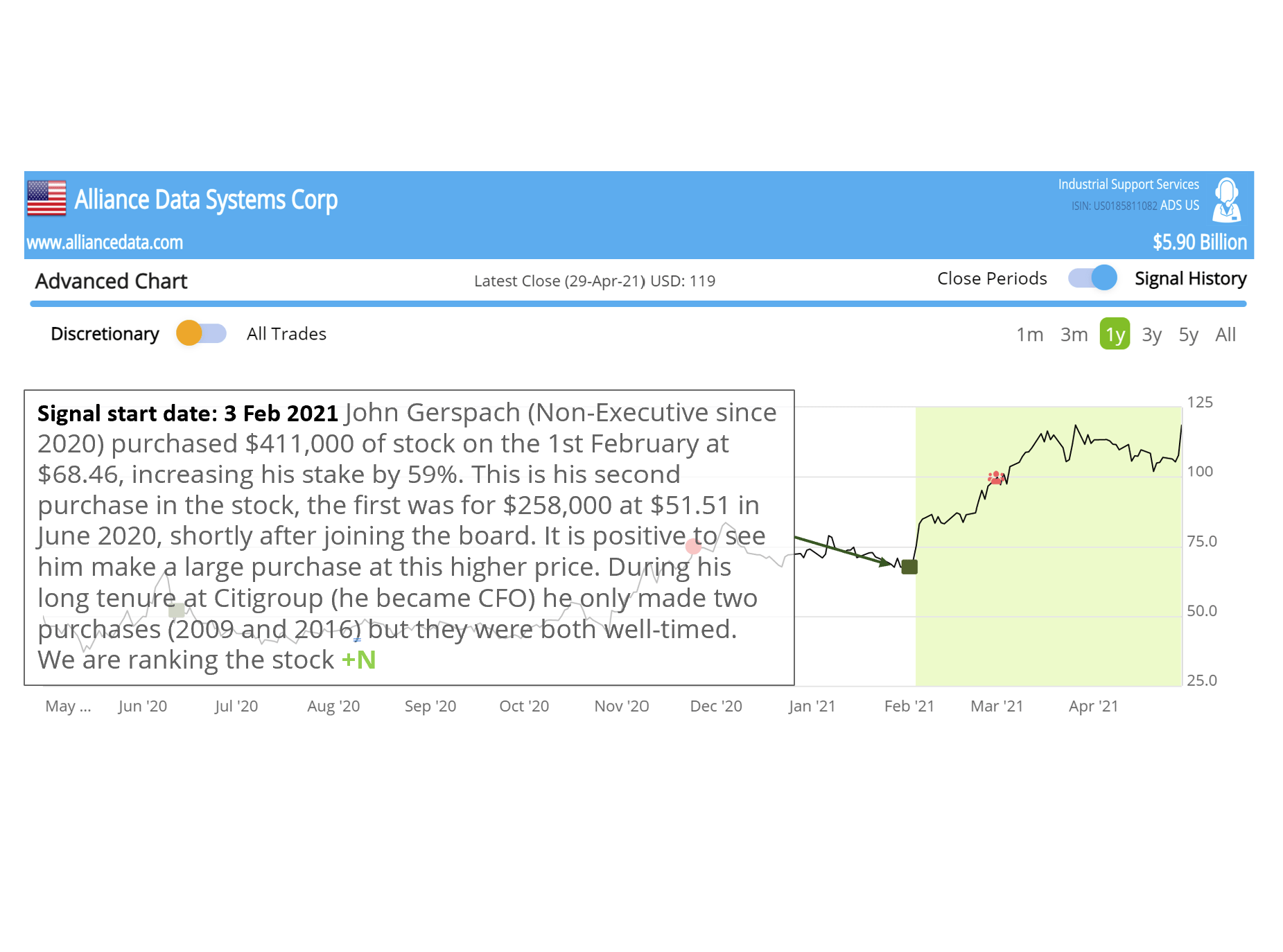Viewport: 1283px width, 952px height.
Task: Click the pink circle marker near December
Action: click(x=693, y=547)
